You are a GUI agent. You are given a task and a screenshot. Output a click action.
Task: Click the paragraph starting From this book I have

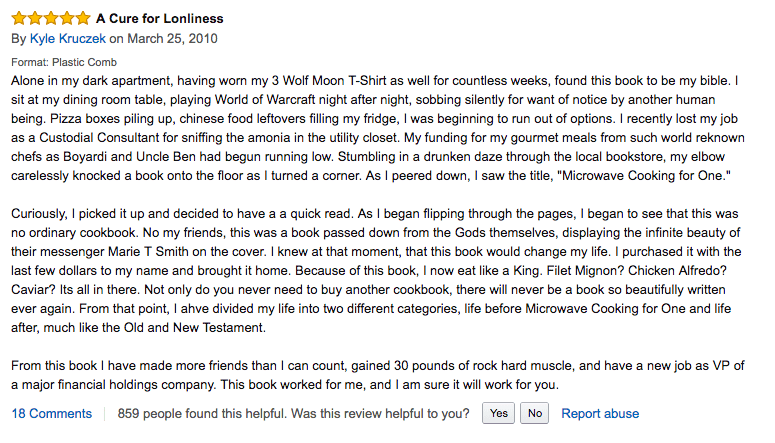[378, 375]
